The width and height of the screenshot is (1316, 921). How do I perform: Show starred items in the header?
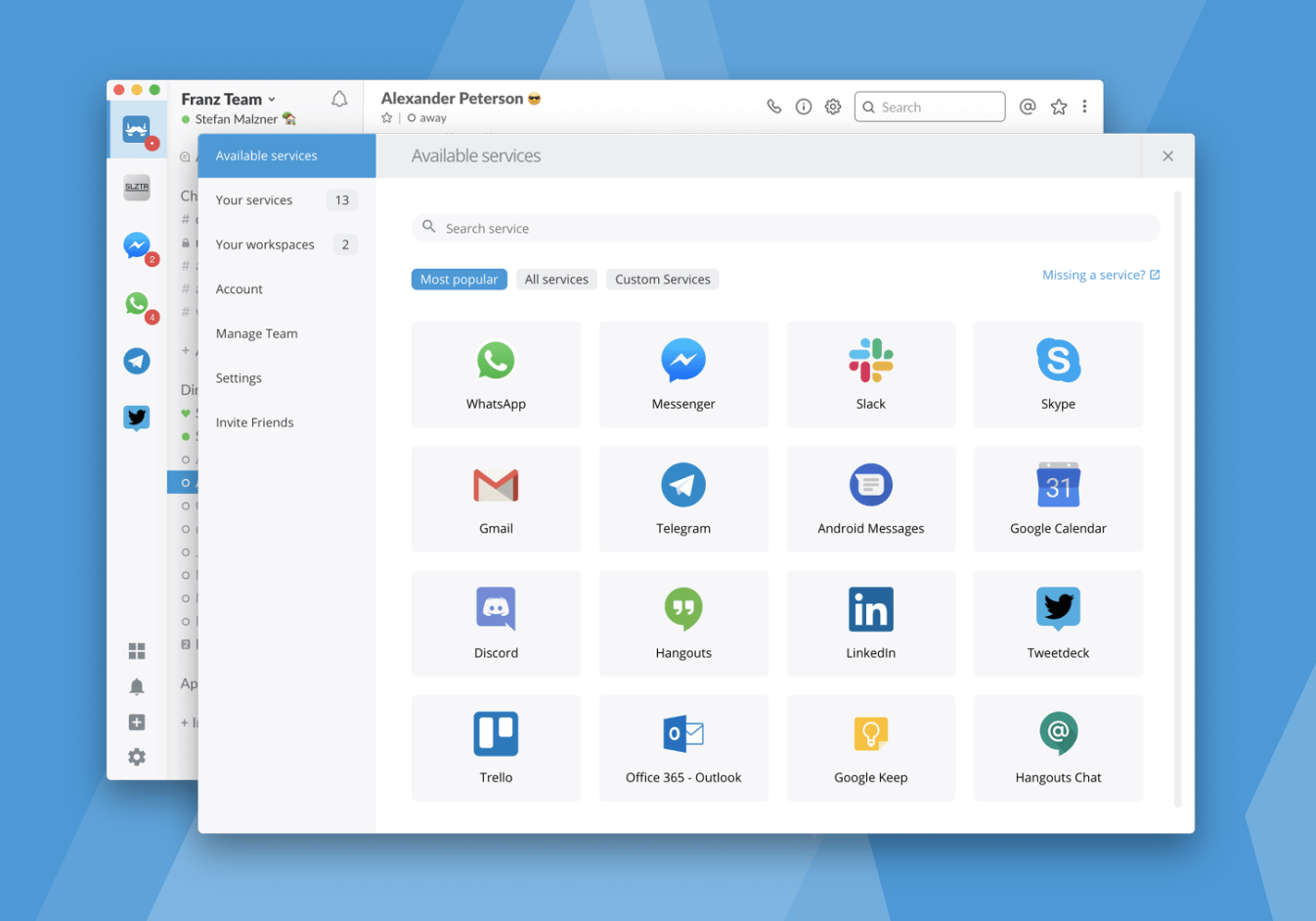[x=1059, y=107]
